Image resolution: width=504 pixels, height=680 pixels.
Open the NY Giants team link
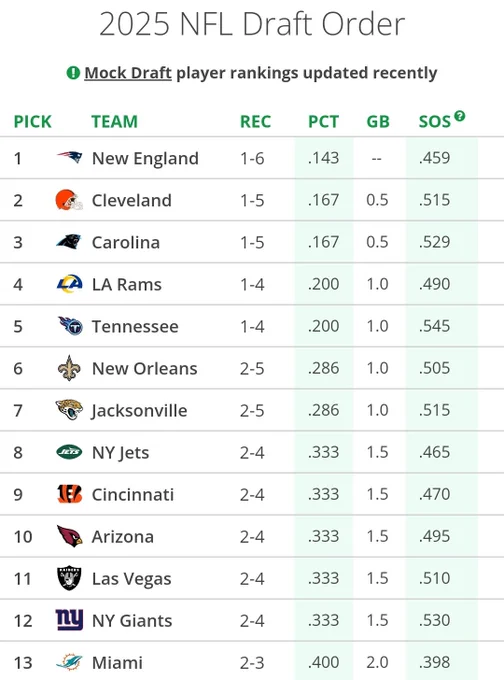coord(132,621)
